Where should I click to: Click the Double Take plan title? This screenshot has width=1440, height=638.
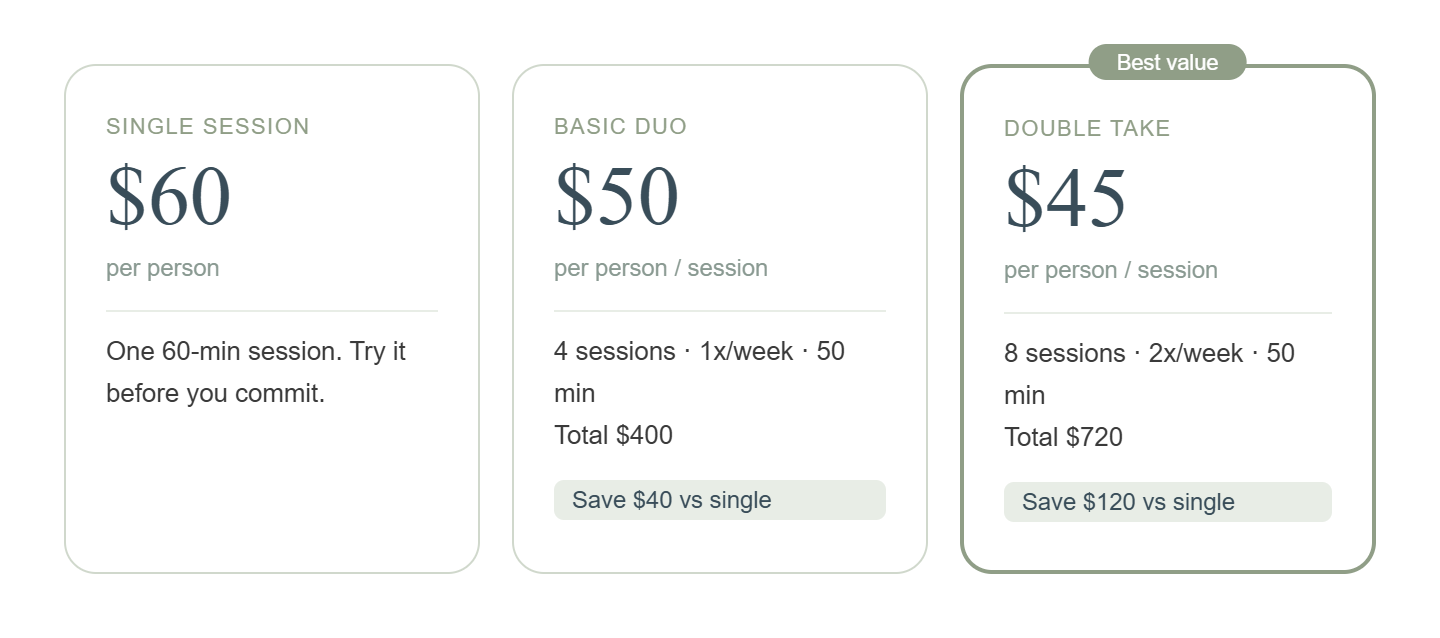point(1087,129)
